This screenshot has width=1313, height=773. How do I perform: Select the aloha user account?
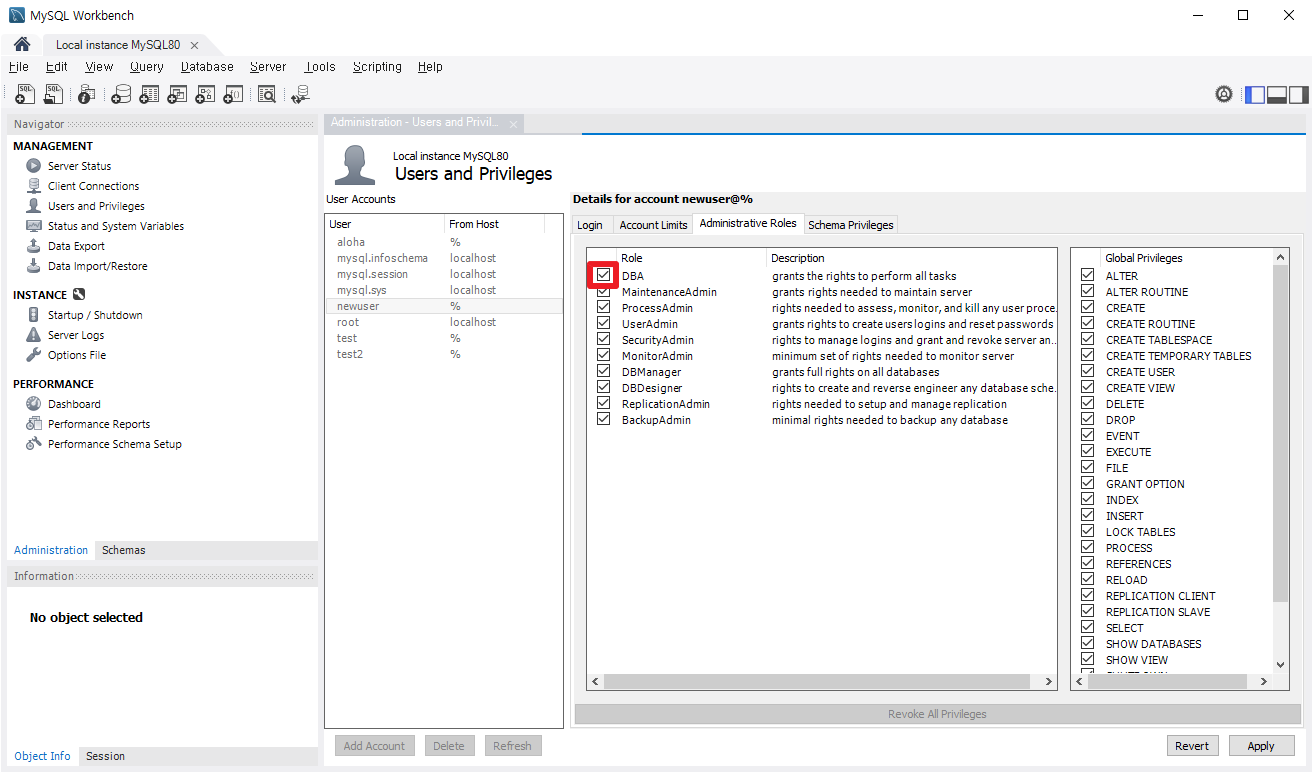[444, 242]
